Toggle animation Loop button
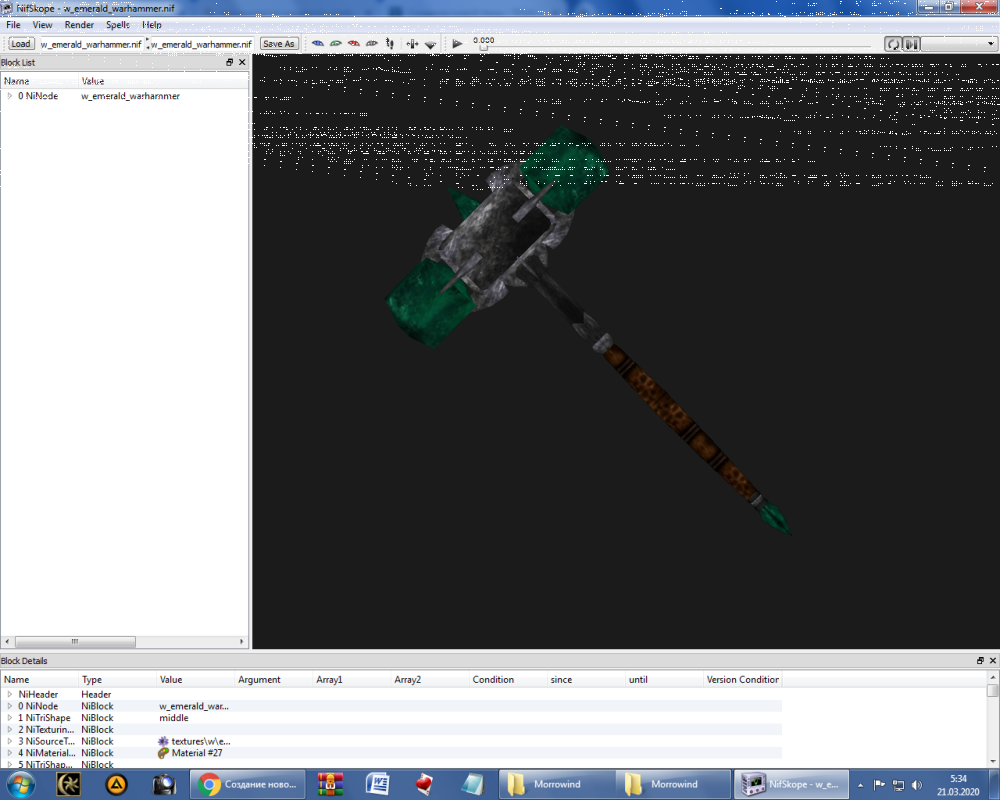The height and width of the screenshot is (800, 1000). tap(893, 44)
